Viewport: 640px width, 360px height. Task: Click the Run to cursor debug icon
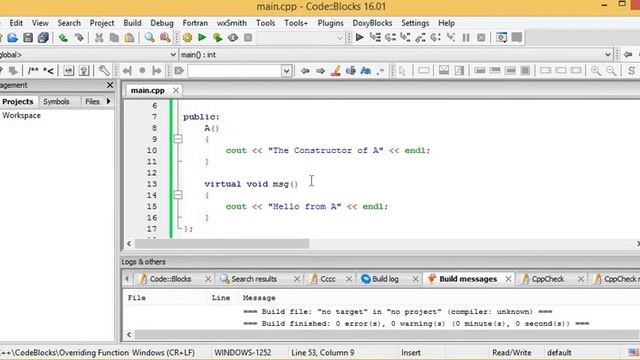375,38
